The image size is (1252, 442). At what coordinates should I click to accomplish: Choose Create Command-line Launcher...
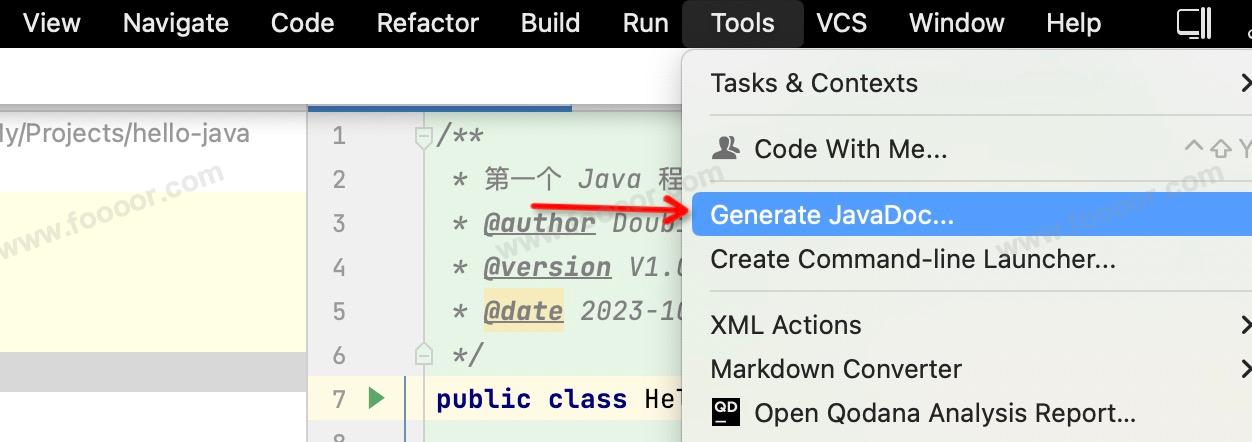pyautogui.click(x=912, y=259)
